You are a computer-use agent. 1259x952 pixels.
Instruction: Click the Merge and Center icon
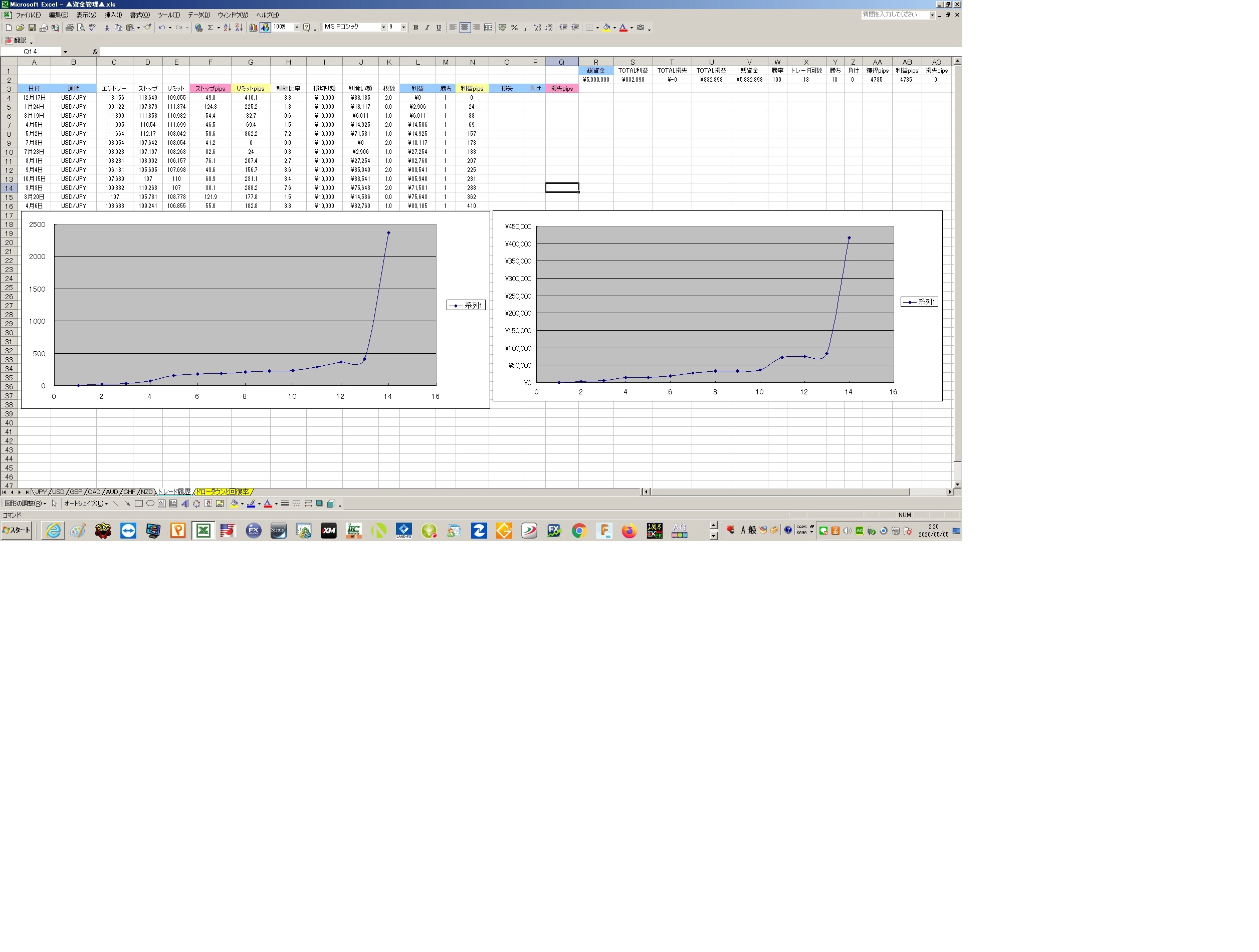488,28
